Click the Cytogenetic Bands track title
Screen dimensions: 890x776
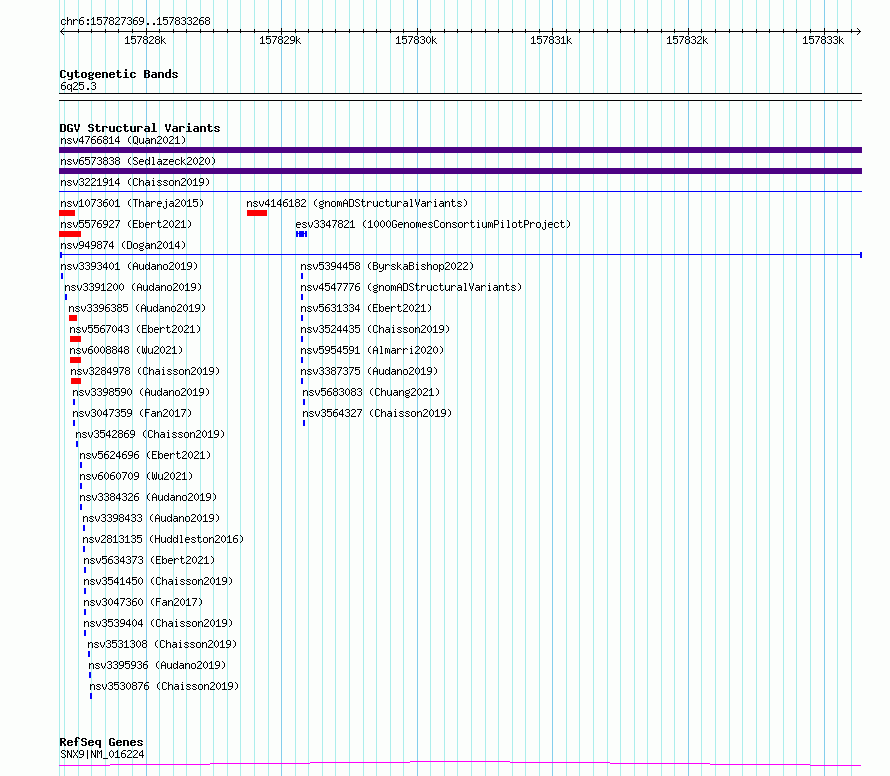pos(119,74)
